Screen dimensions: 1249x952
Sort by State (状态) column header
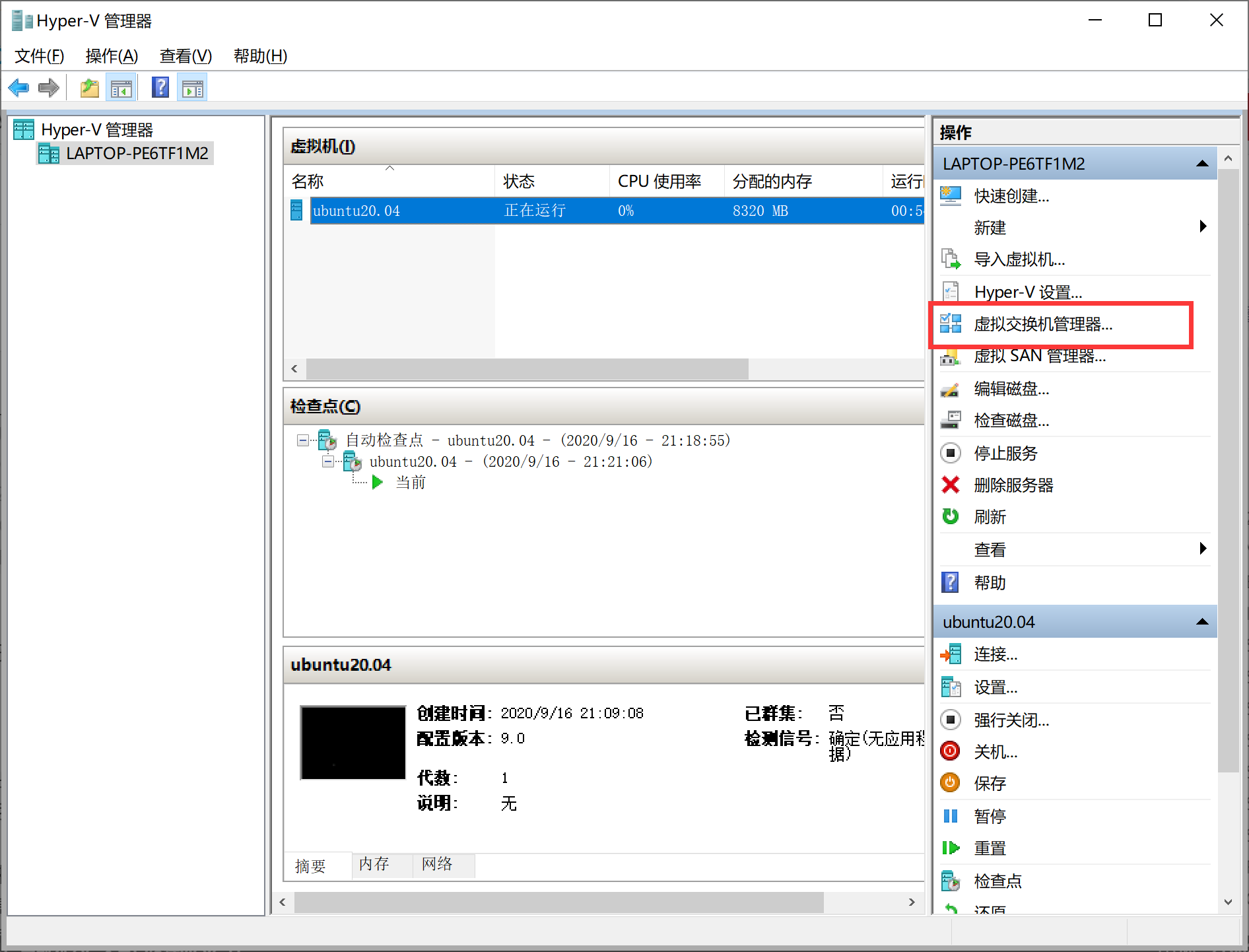[x=552, y=181]
